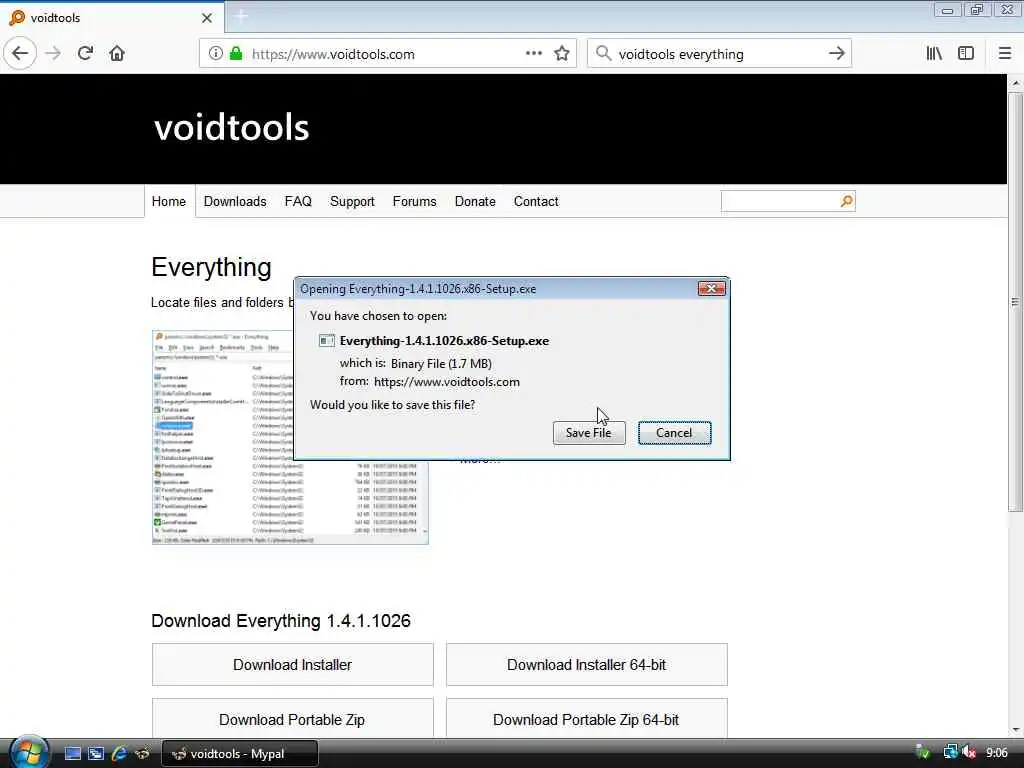Screen dimensions: 1024x768
Task: Show site information icon in address bar
Action: click(215, 54)
